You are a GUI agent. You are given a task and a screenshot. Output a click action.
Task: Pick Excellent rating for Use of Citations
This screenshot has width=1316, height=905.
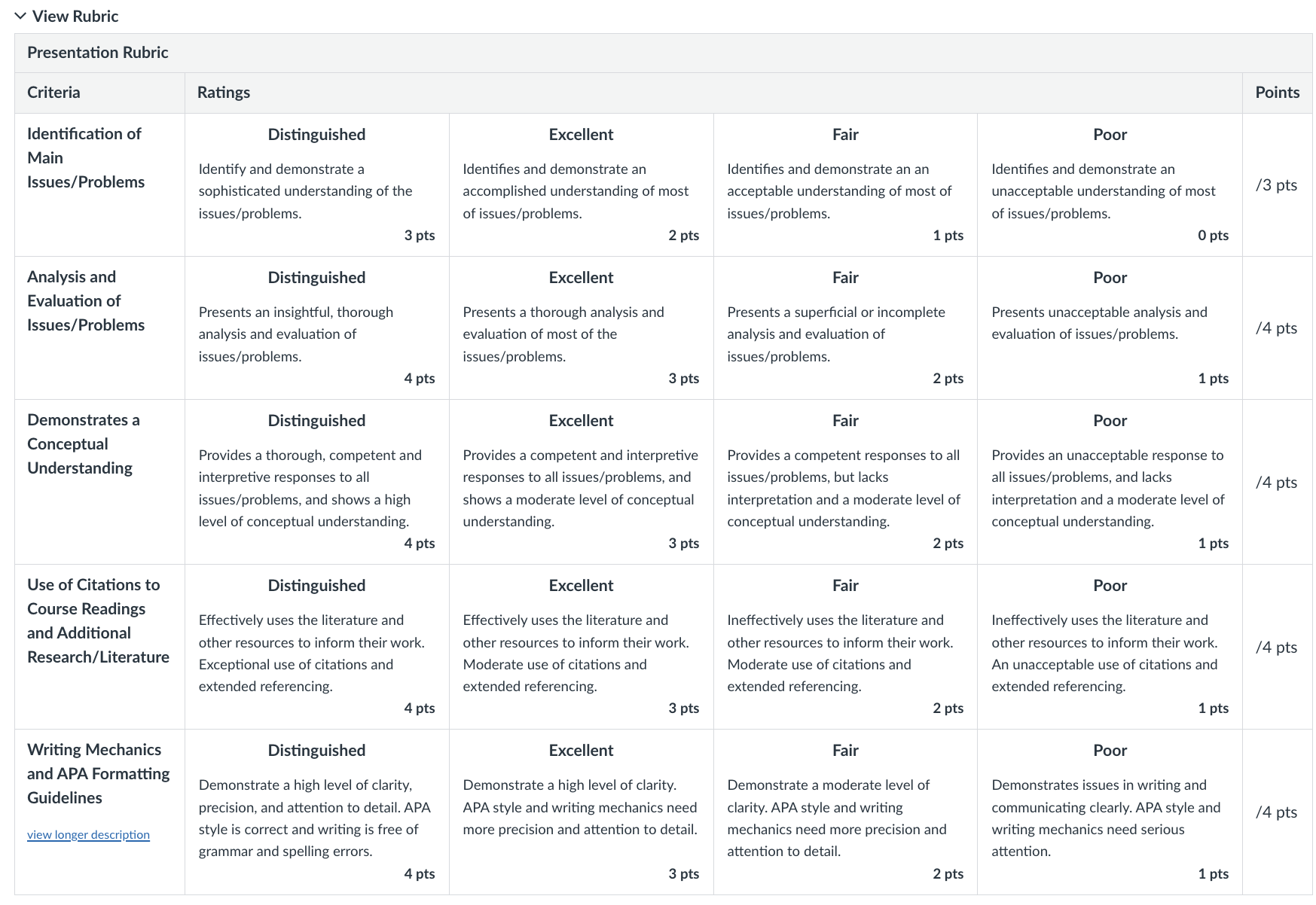582,647
